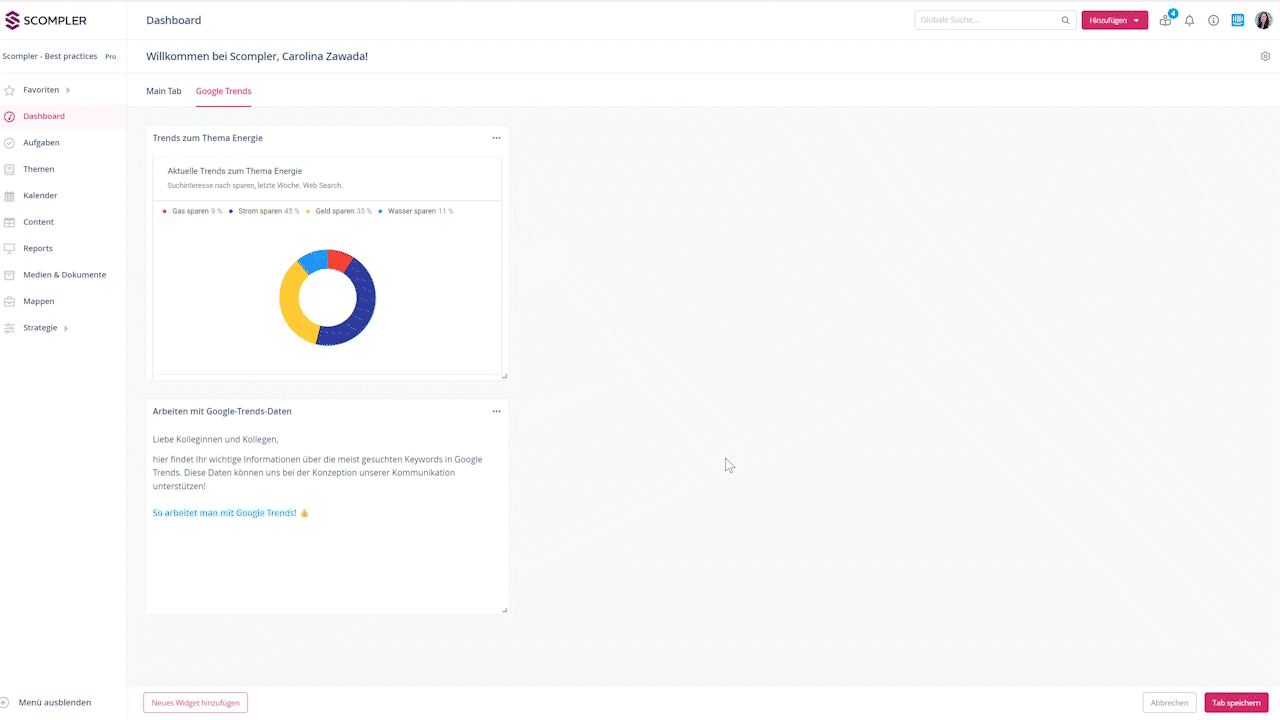Open the dashboard settings gear
Viewport: 1280px width, 720px height.
[x=1265, y=57]
